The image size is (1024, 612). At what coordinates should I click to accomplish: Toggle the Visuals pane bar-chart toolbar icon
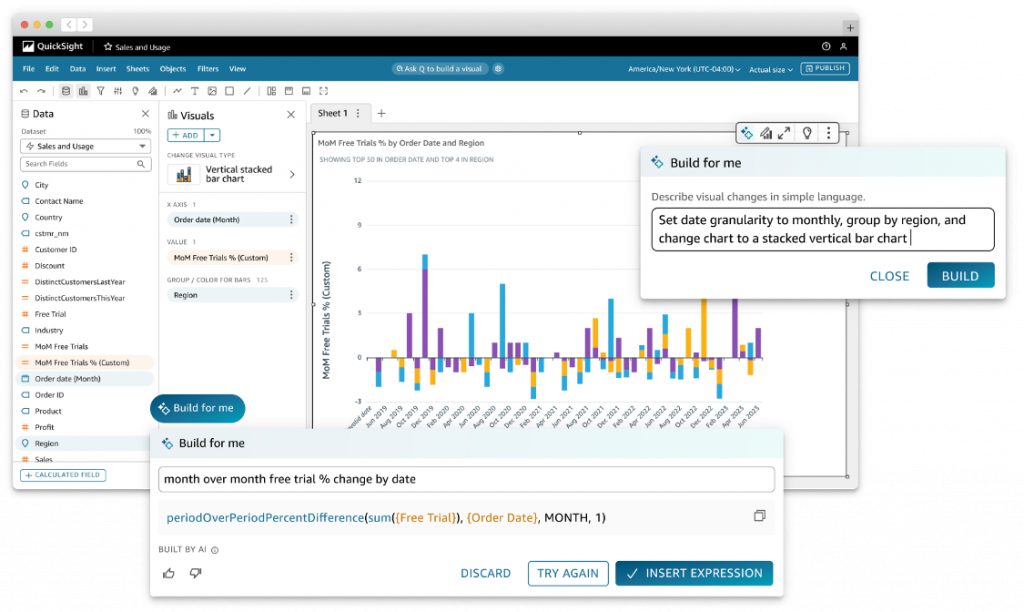pos(83,91)
